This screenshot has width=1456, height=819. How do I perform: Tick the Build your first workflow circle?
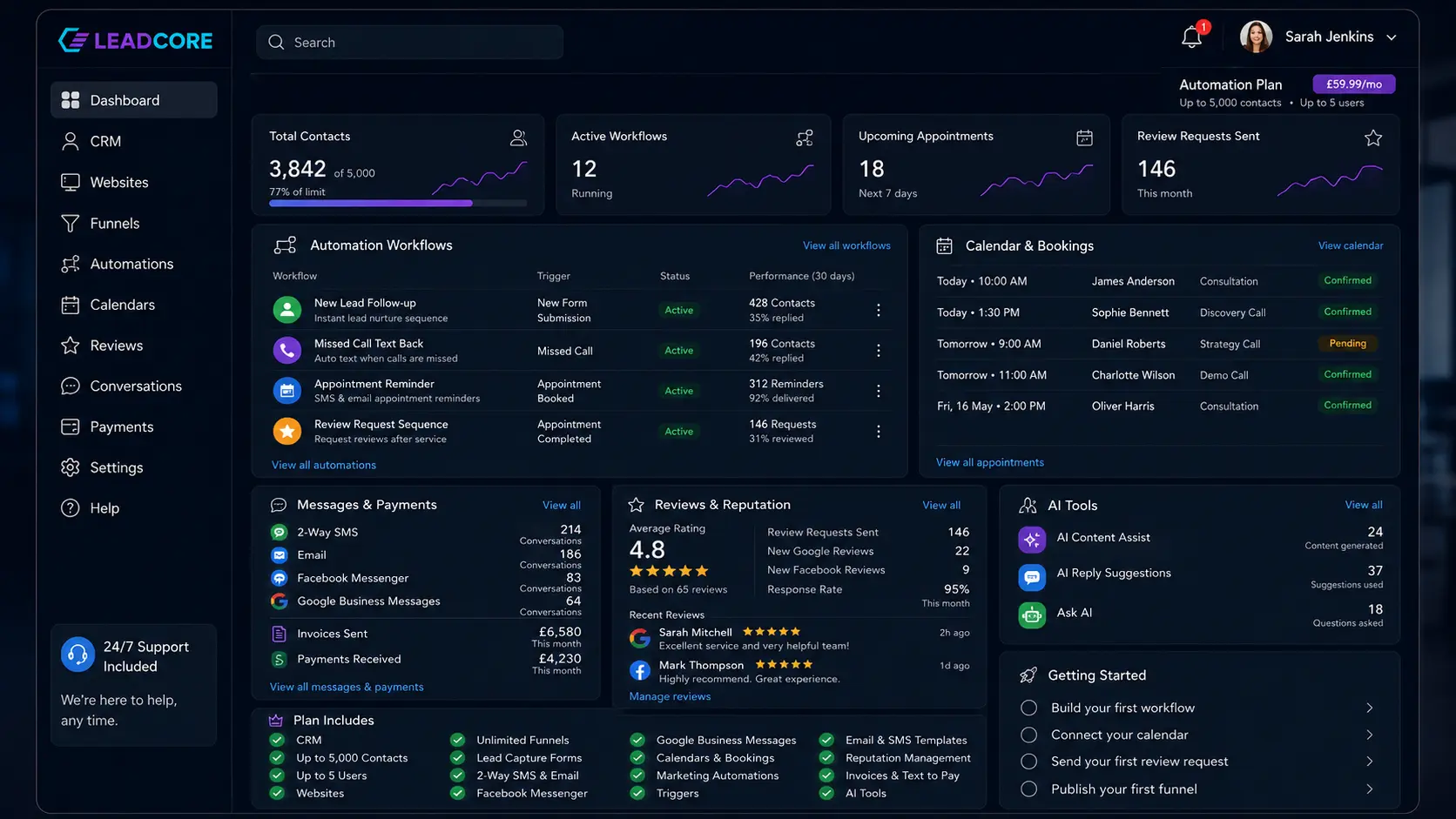1028,708
